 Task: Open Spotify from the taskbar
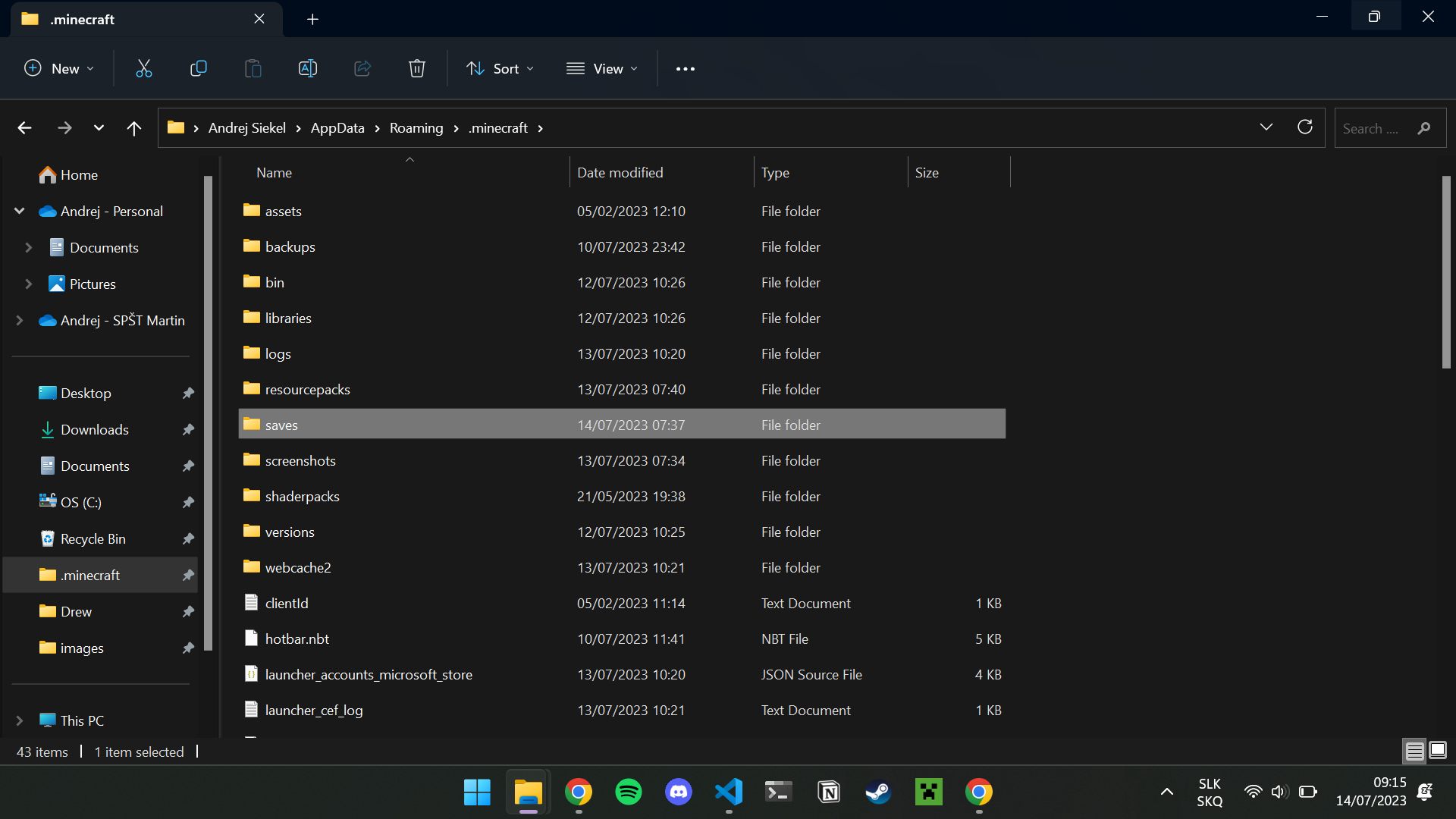[x=629, y=792]
